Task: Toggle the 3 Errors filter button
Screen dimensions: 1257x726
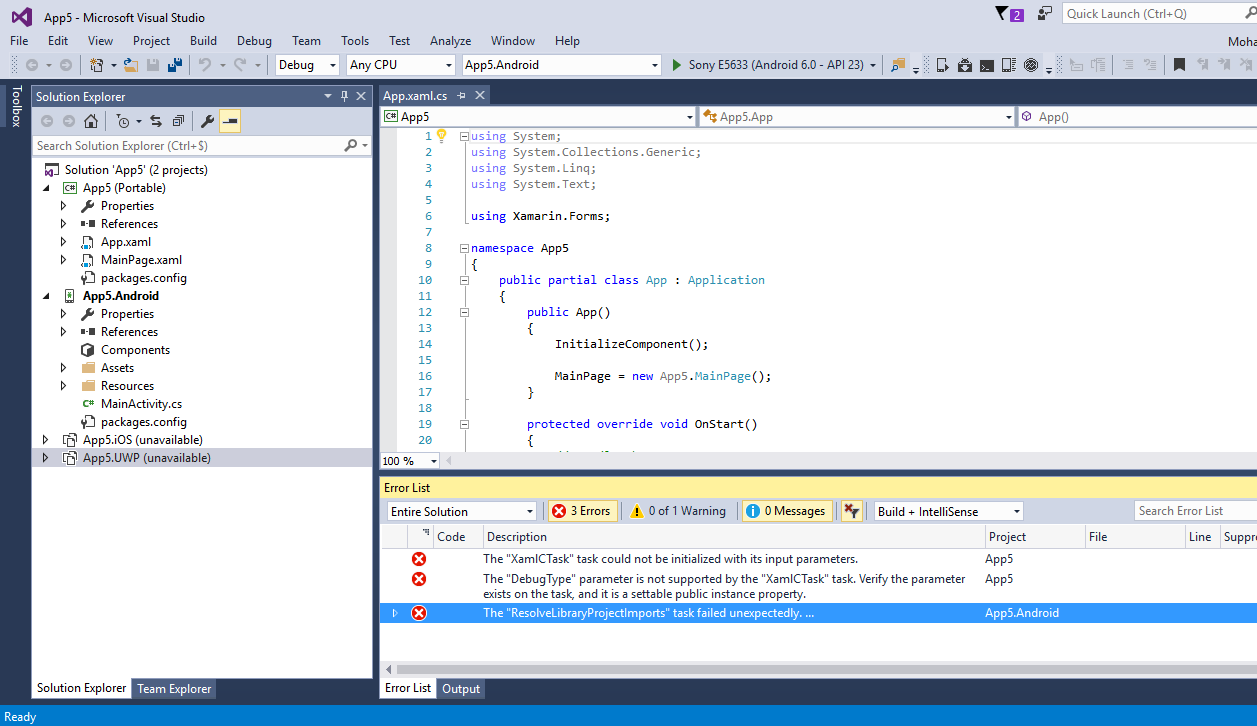Action: point(581,511)
